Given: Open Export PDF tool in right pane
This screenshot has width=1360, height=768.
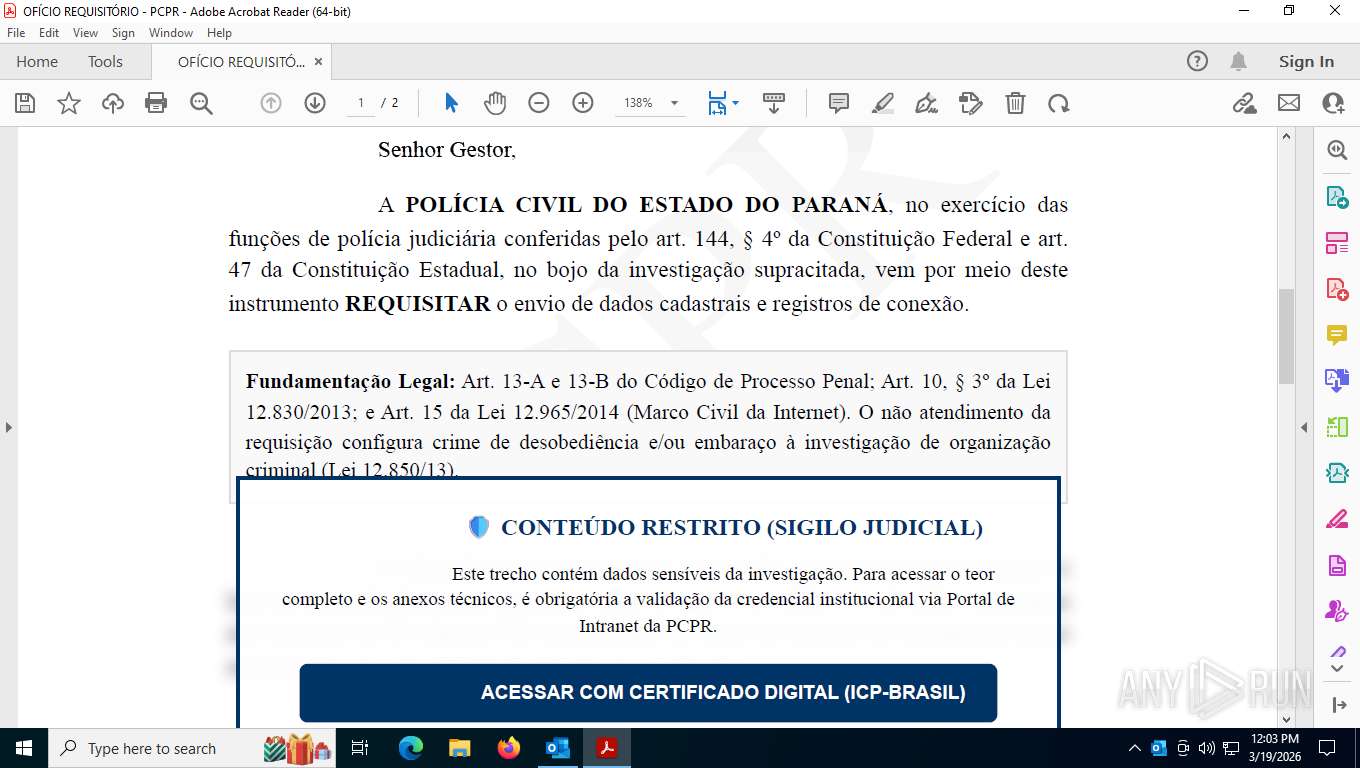Looking at the screenshot, I should pos(1337,197).
